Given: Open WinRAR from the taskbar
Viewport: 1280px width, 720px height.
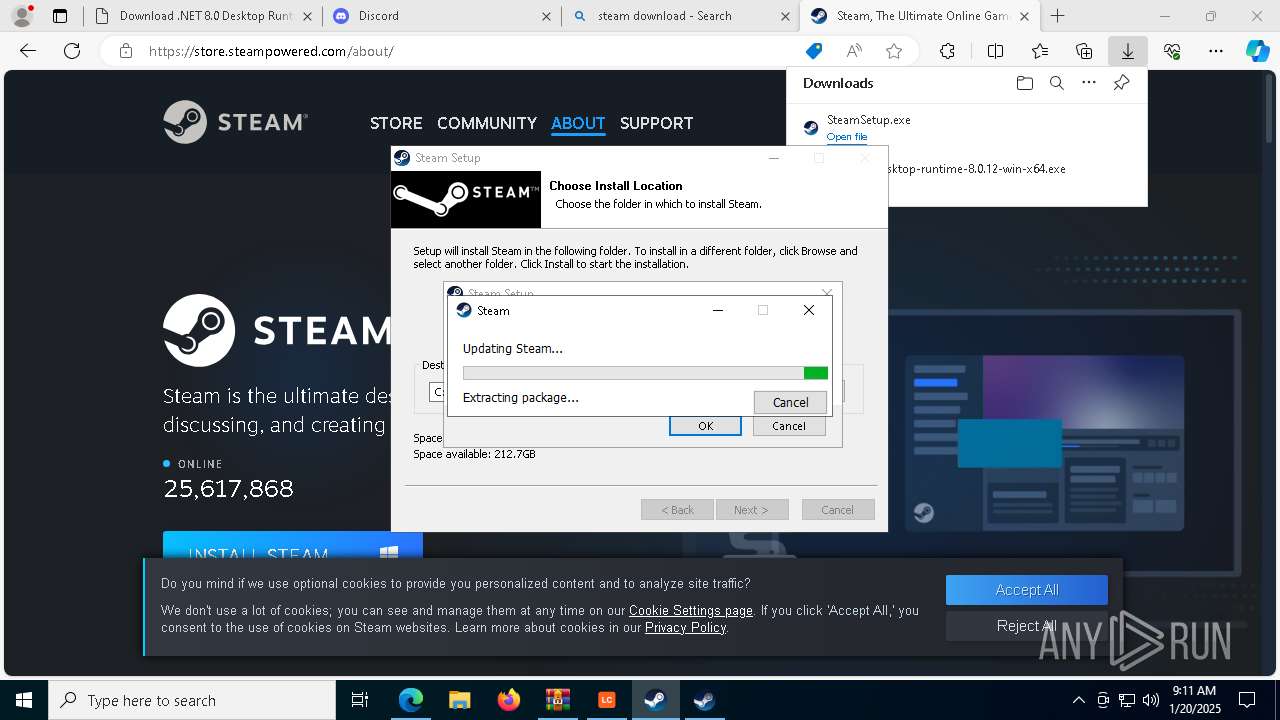Looking at the screenshot, I should (557, 700).
